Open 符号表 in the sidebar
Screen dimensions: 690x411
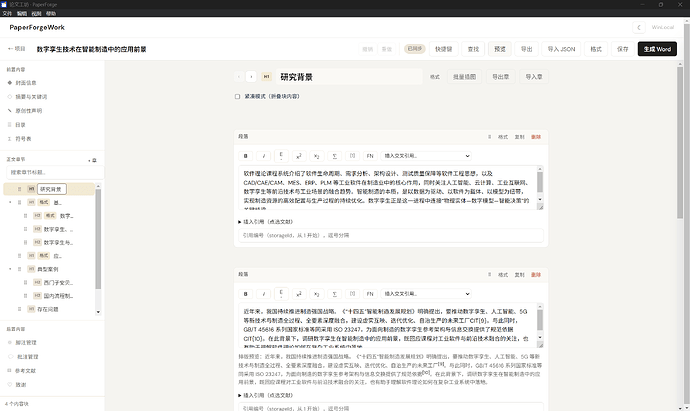tap(23, 139)
